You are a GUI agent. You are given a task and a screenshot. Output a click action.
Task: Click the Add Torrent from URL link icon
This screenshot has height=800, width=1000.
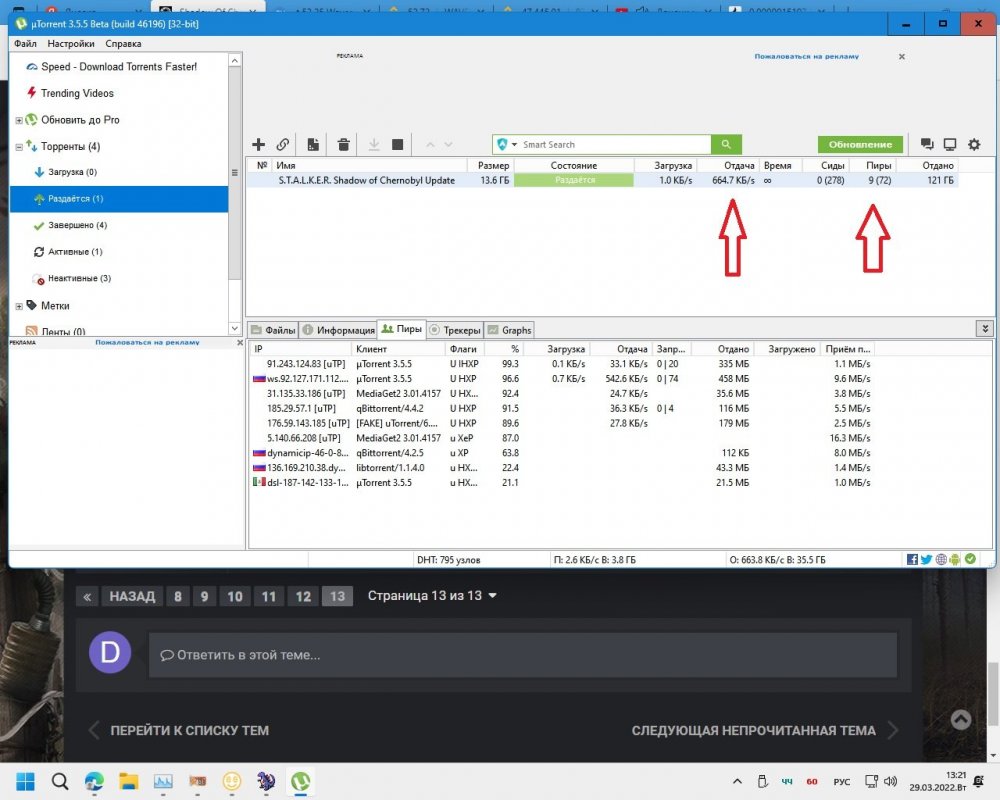coord(283,145)
